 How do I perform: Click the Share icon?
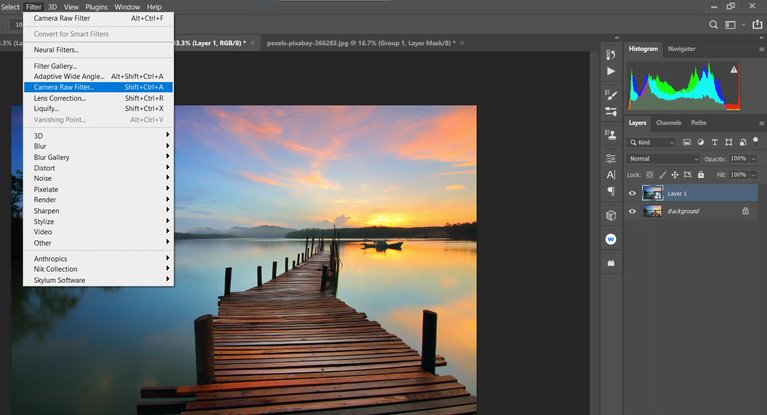pyautogui.click(x=757, y=24)
